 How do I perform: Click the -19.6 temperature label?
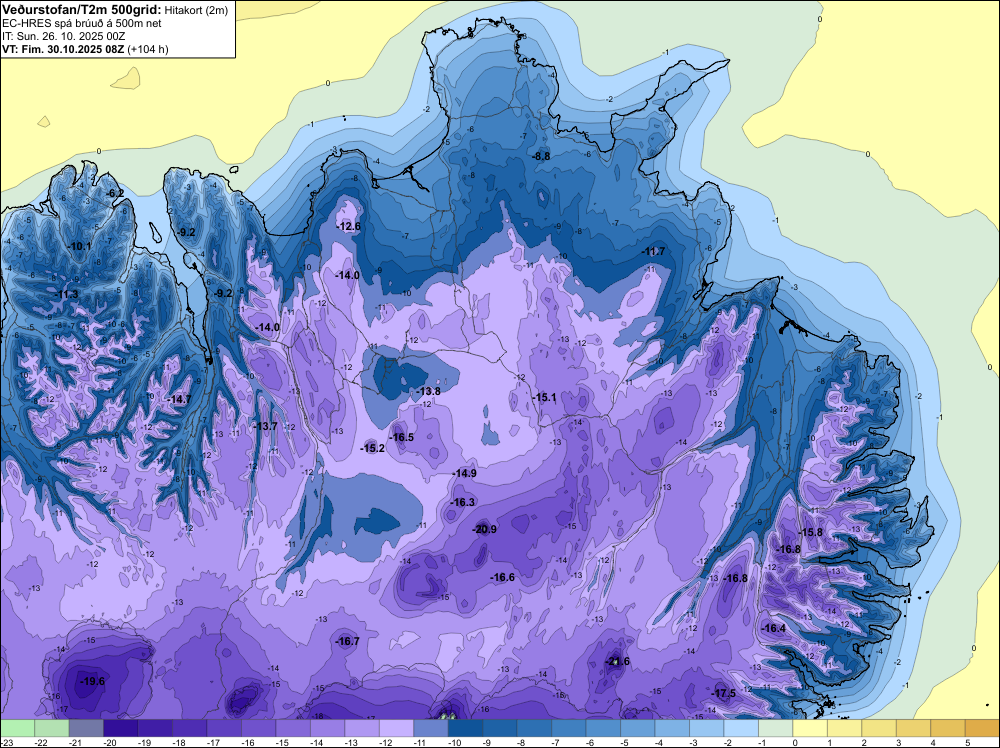click(92, 681)
